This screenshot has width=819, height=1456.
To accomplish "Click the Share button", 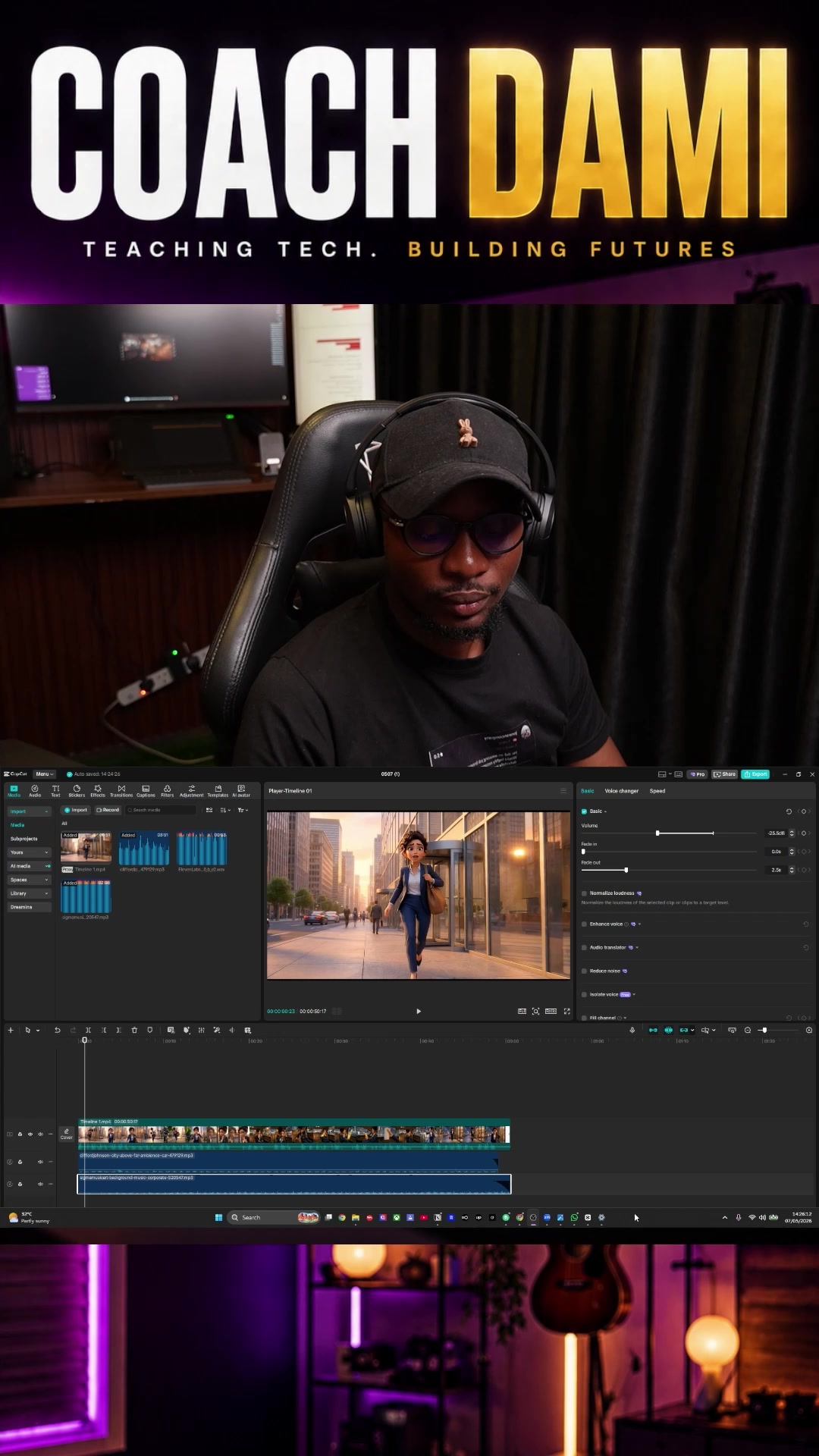I will 725,774.
